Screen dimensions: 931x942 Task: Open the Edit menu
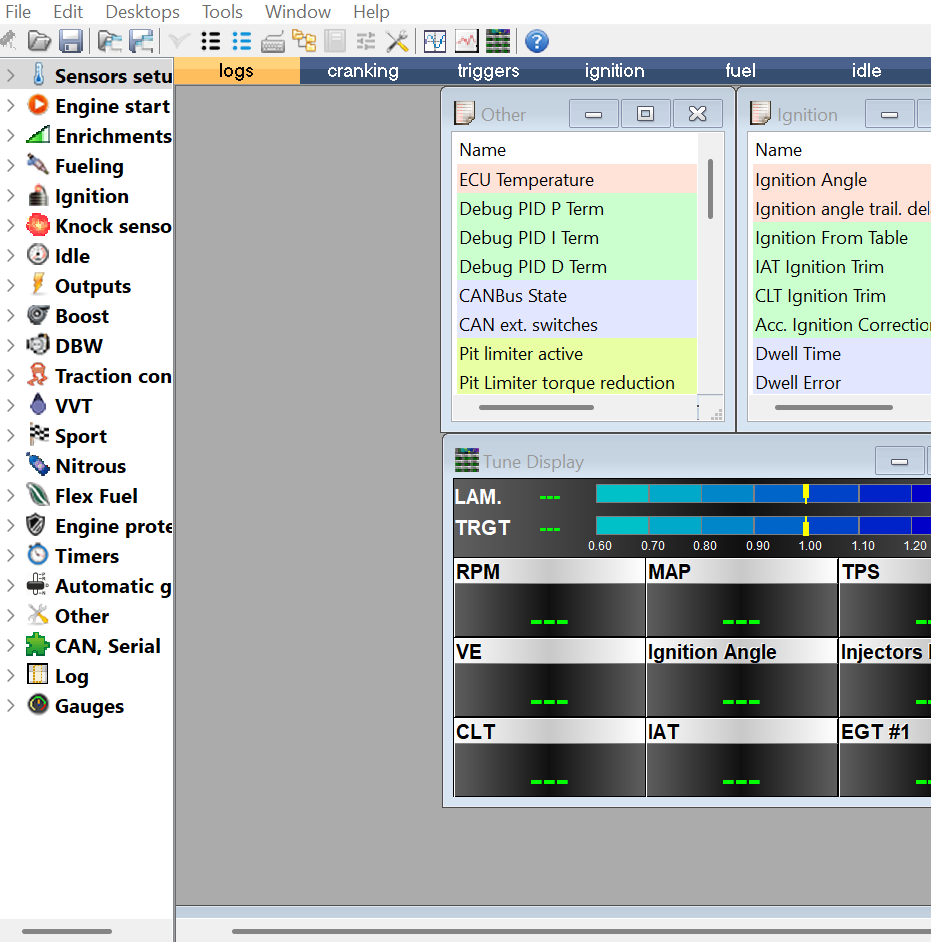click(x=68, y=11)
